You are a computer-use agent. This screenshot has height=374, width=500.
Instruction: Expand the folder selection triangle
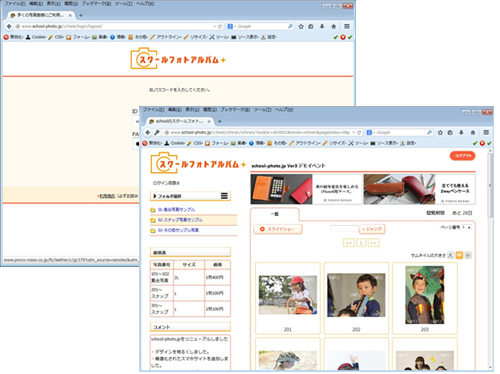pos(155,196)
